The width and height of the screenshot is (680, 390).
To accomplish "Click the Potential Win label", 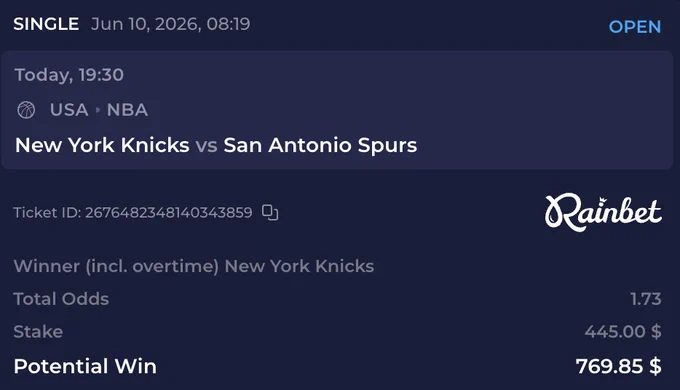I will (x=85, y=366).
